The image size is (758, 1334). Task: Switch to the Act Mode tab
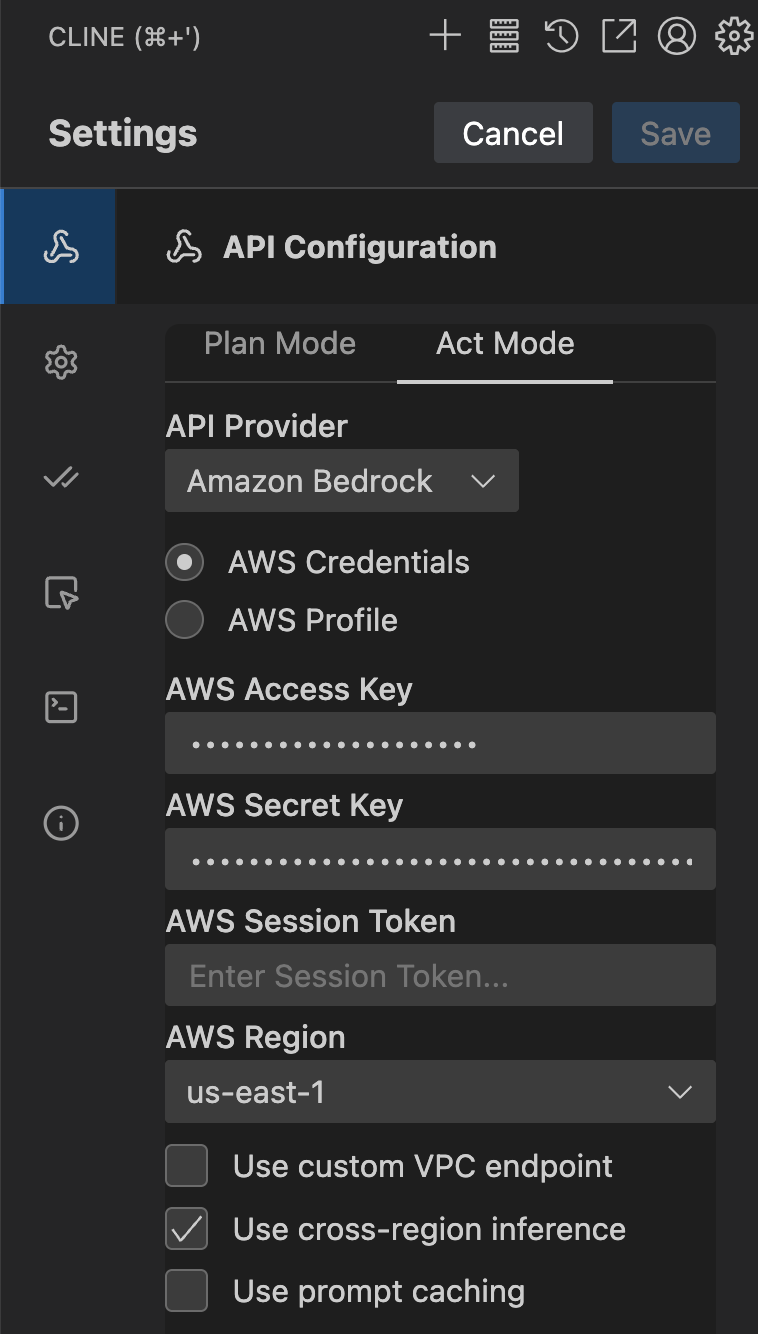pos(505,344)
